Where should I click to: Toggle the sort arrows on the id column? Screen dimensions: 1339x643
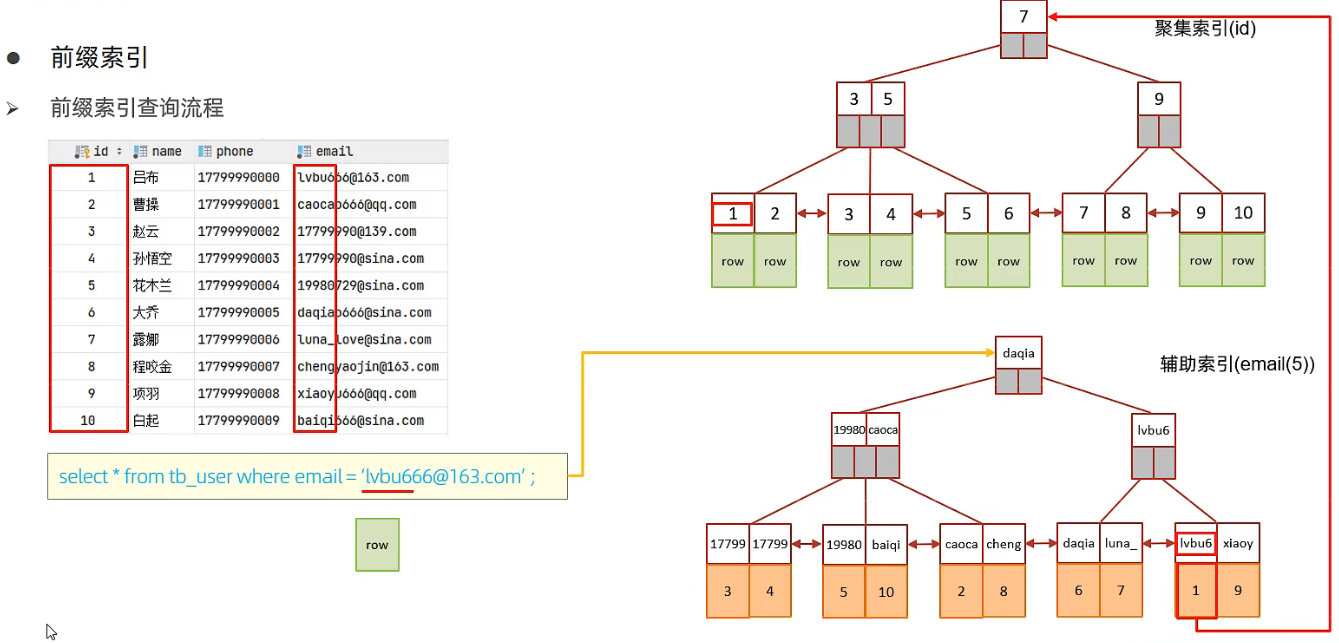(120, 152)
